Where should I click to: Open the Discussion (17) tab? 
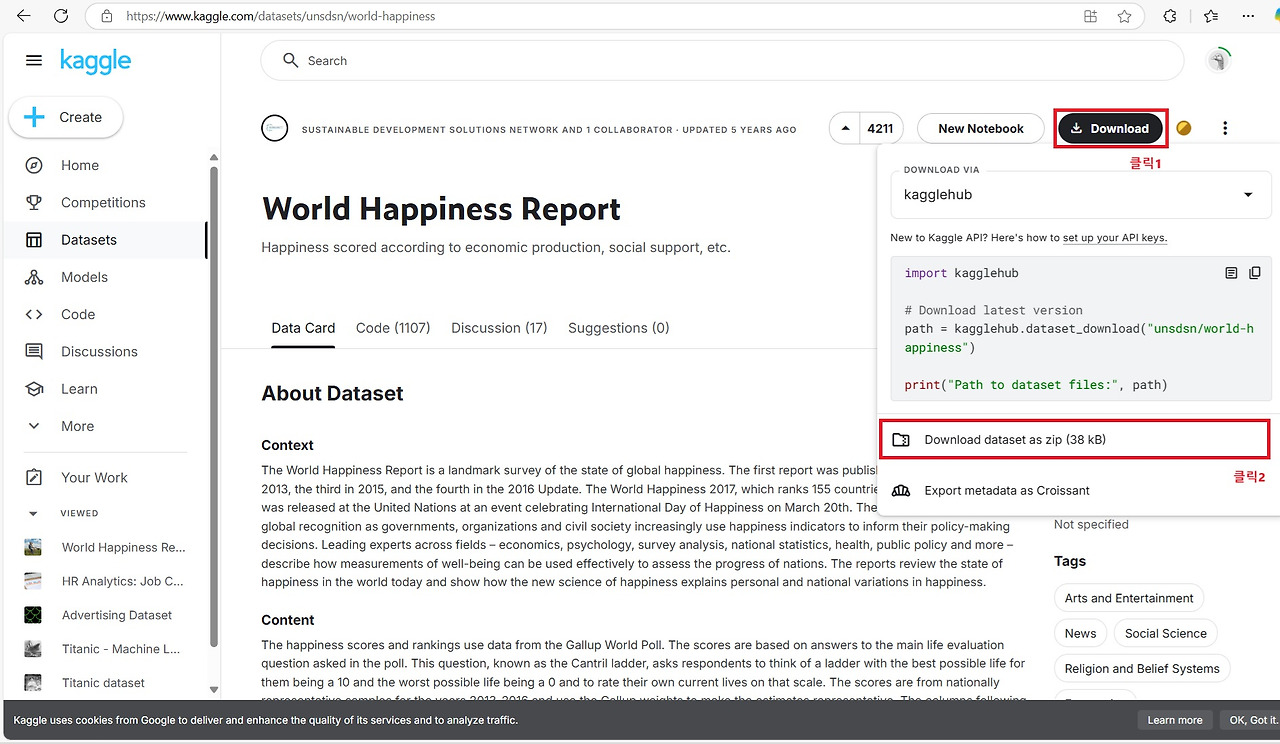click(x=499, y=328)
